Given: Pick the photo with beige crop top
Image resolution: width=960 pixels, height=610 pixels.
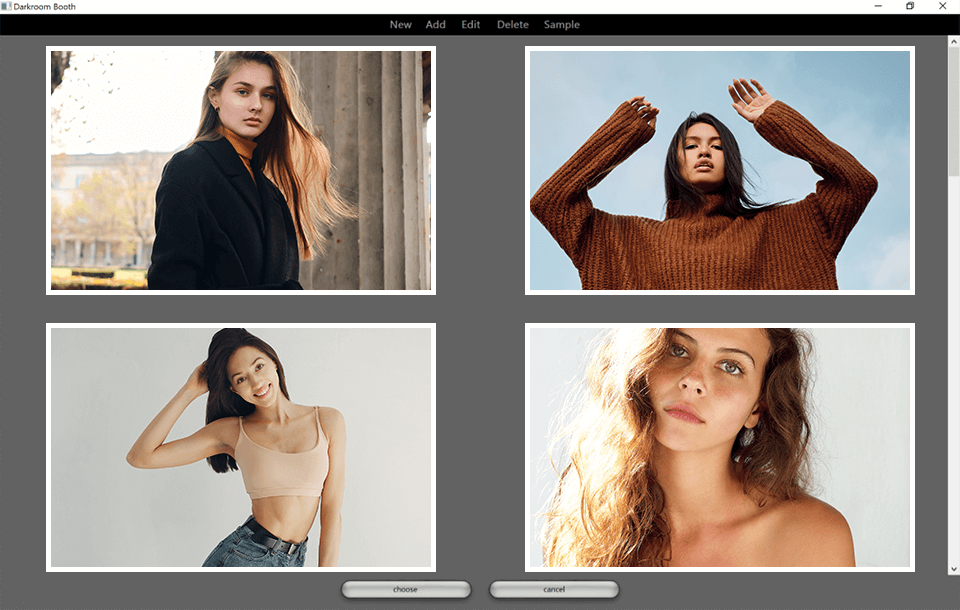Looking at the screenshot, I should tap(241, 447).
